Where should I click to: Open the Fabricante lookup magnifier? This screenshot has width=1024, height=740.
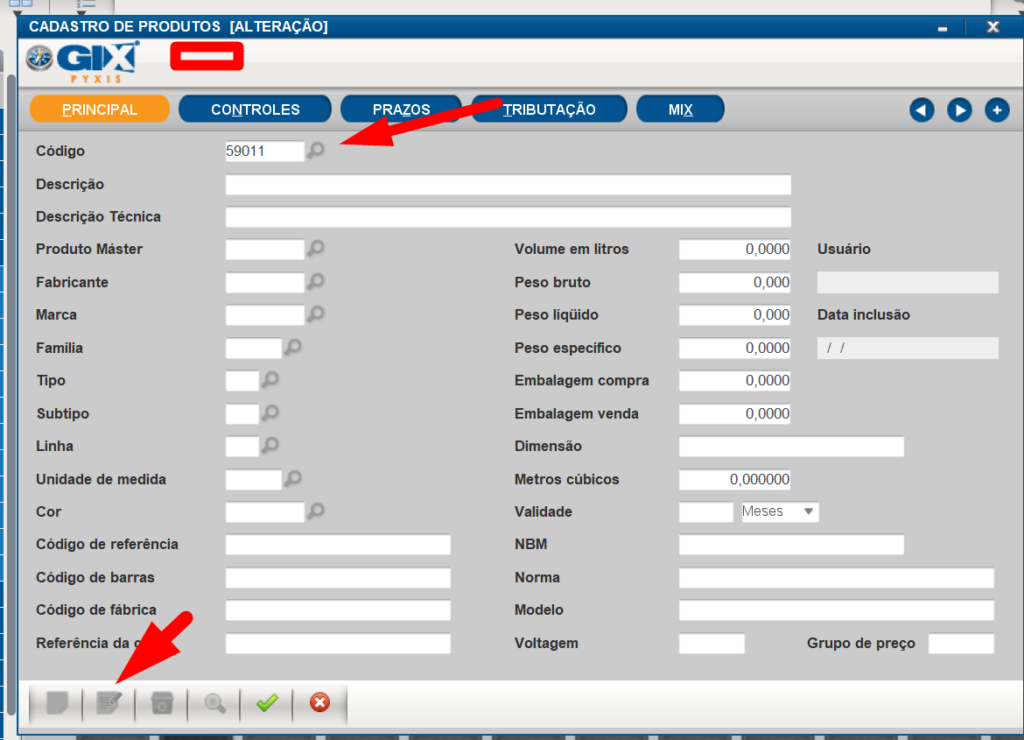point(316,282)
